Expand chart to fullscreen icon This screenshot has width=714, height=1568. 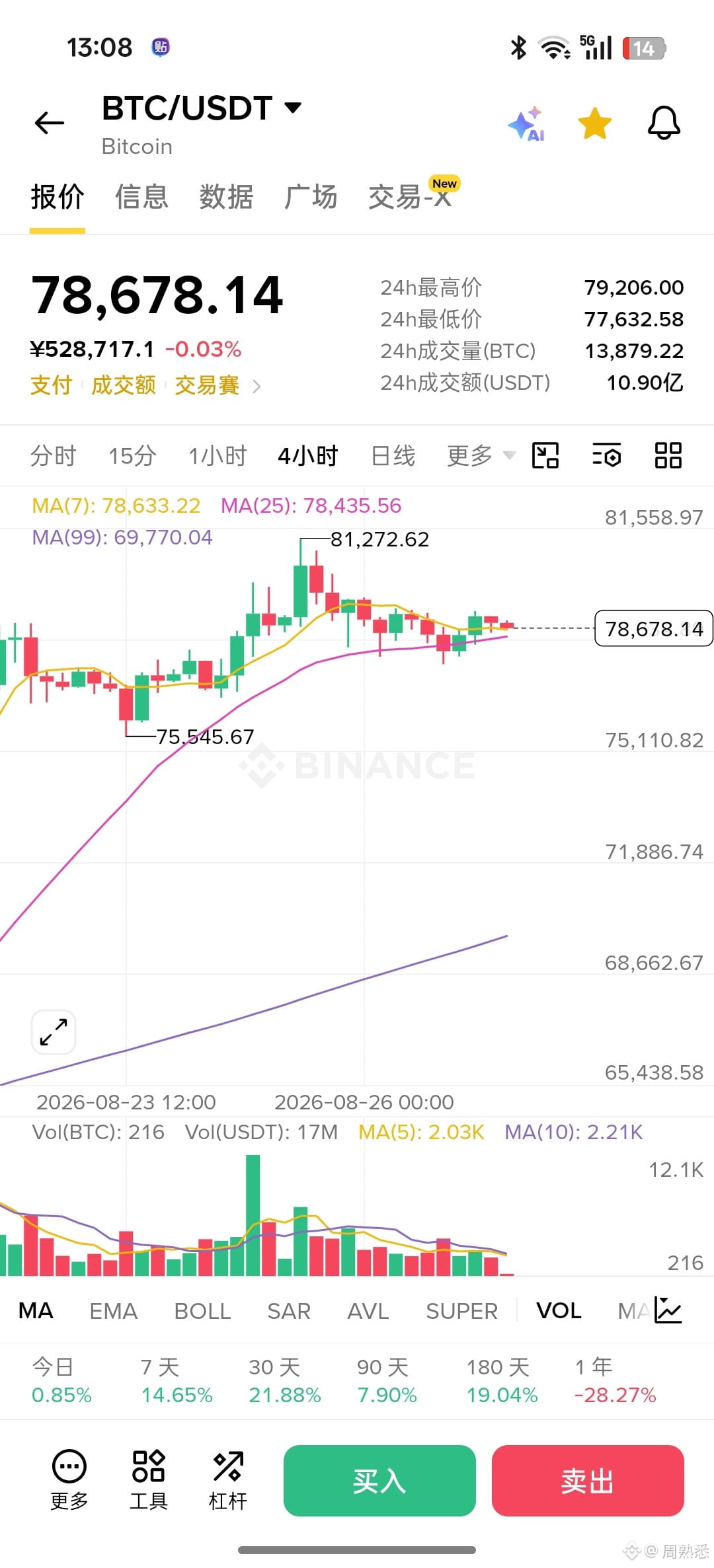tap(54, 1032)
